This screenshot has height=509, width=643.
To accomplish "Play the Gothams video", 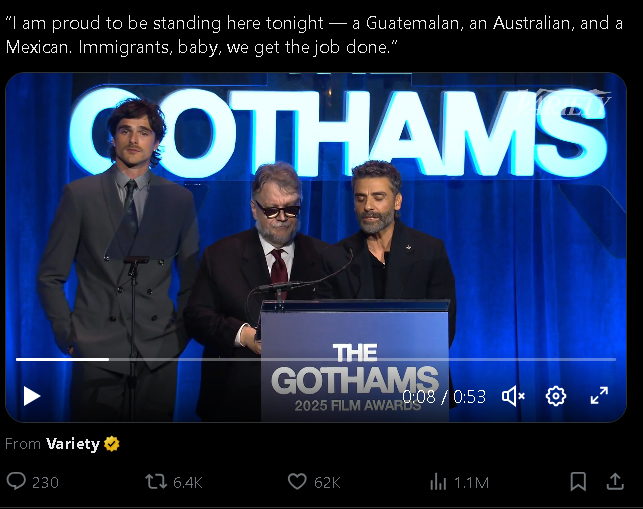I will pyautogui.click(x=32, y=396).
